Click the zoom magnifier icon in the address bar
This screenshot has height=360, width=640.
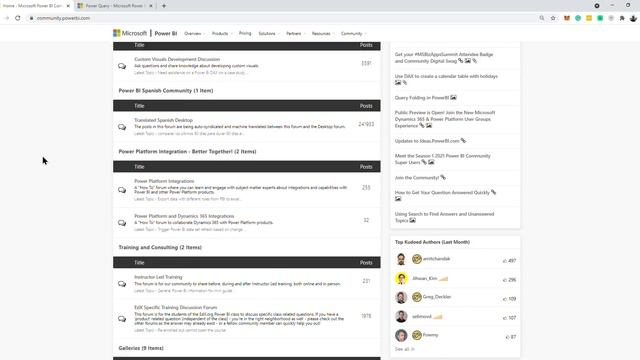542,18
